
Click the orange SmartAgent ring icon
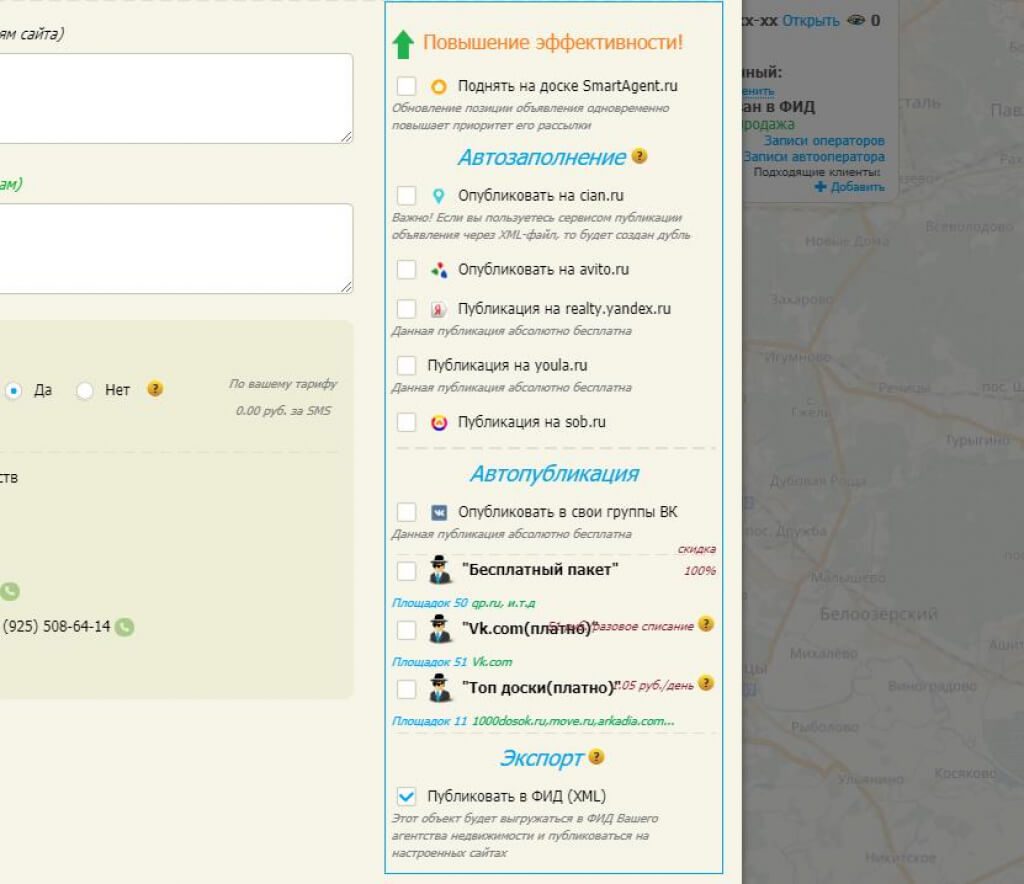tap(439, 86)
